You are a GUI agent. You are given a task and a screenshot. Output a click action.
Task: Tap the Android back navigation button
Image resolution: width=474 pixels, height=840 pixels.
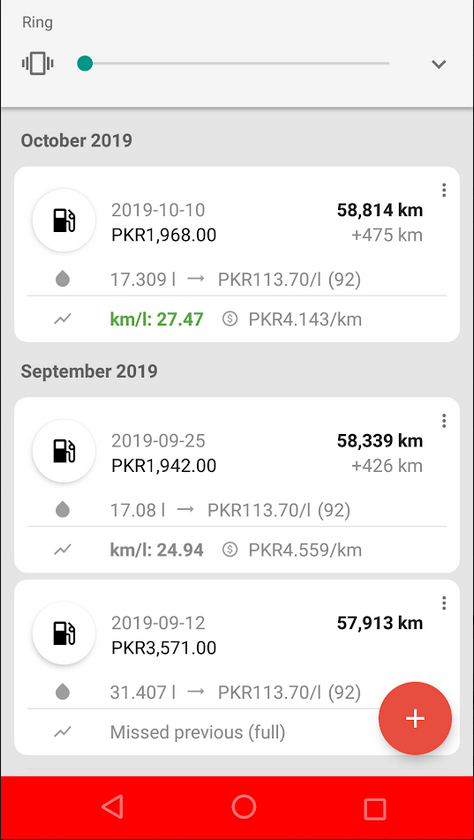tap(112, 806)
